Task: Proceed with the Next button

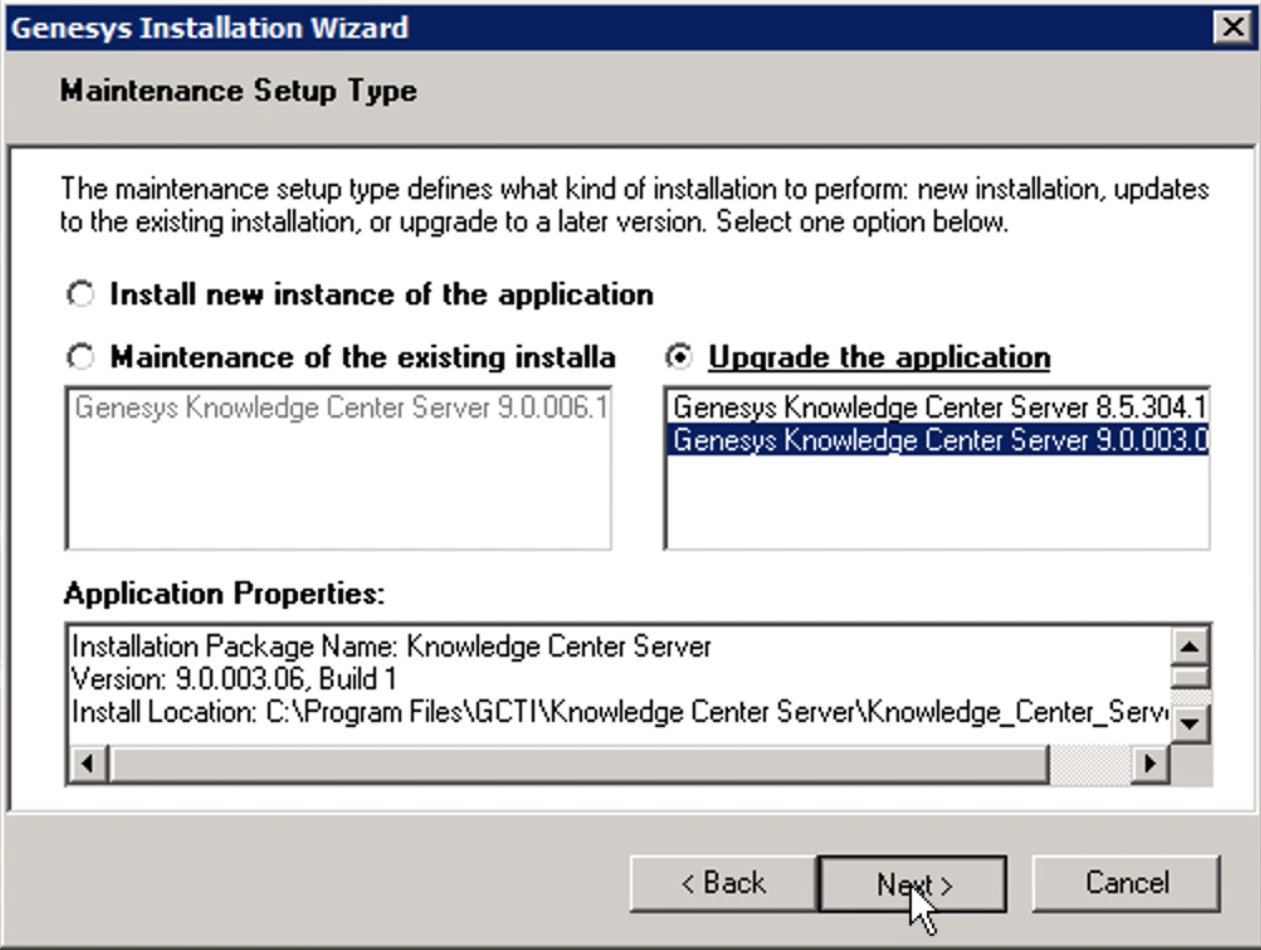Action: pos(912,884)
